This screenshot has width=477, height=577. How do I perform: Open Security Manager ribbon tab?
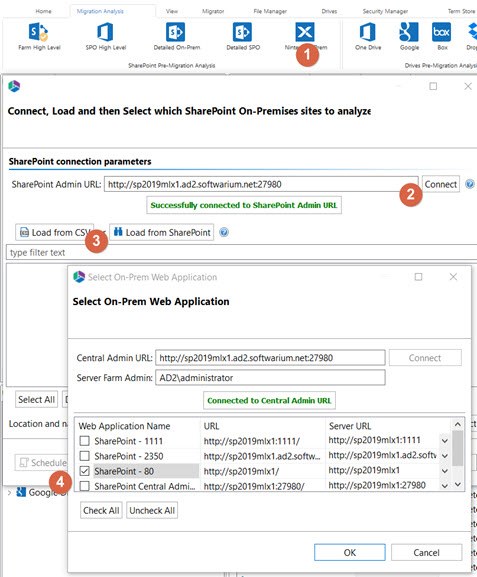[385, 11]
